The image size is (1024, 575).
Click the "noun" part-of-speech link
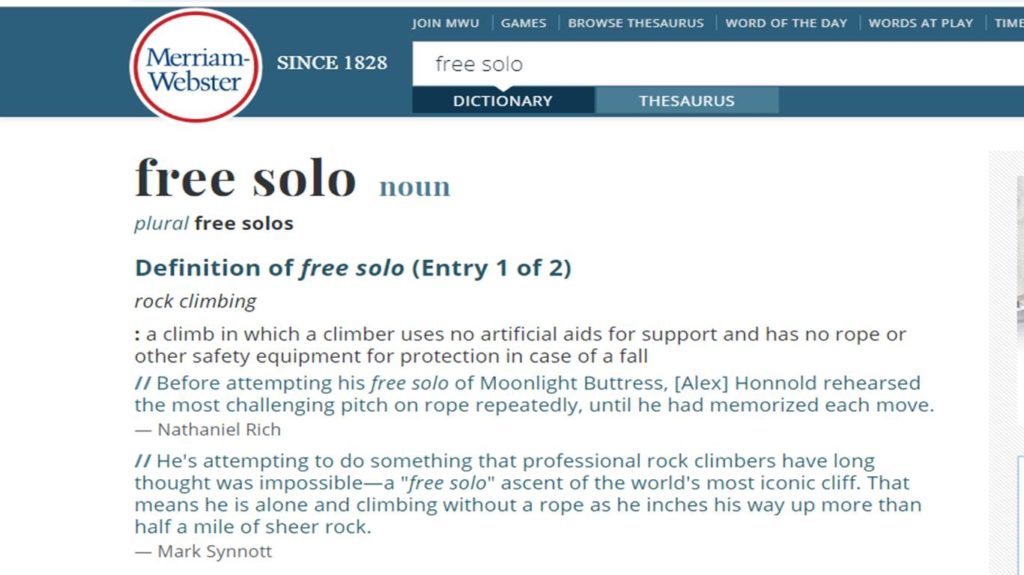[x=414, y=186]
